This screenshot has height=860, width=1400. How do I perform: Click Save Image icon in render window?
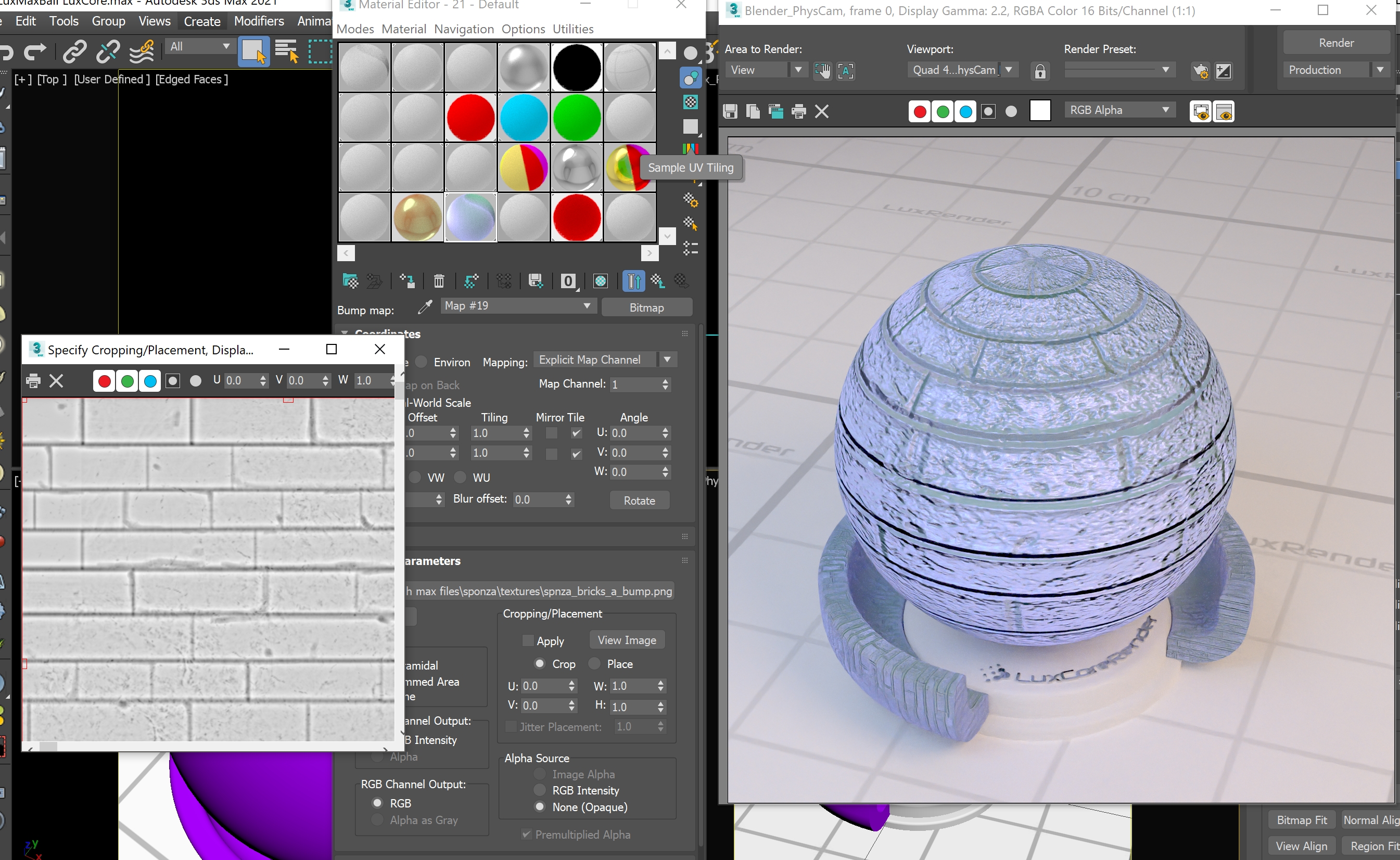730,111
